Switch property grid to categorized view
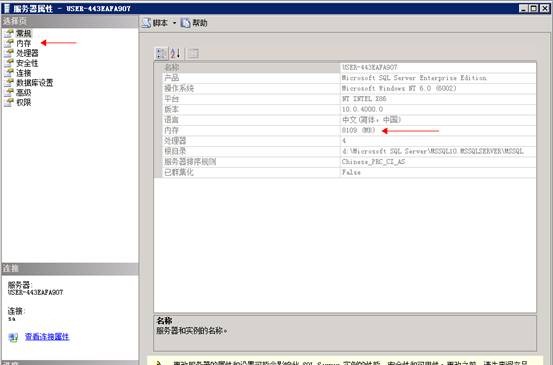 tap(162, 54)
